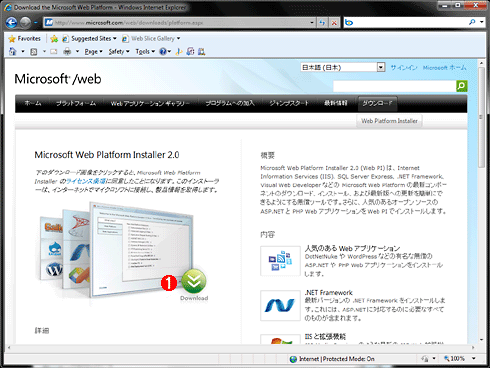Click the Print icon in the command bar
This screenshot has width=490, height=368.
click(x=67, y=52)
